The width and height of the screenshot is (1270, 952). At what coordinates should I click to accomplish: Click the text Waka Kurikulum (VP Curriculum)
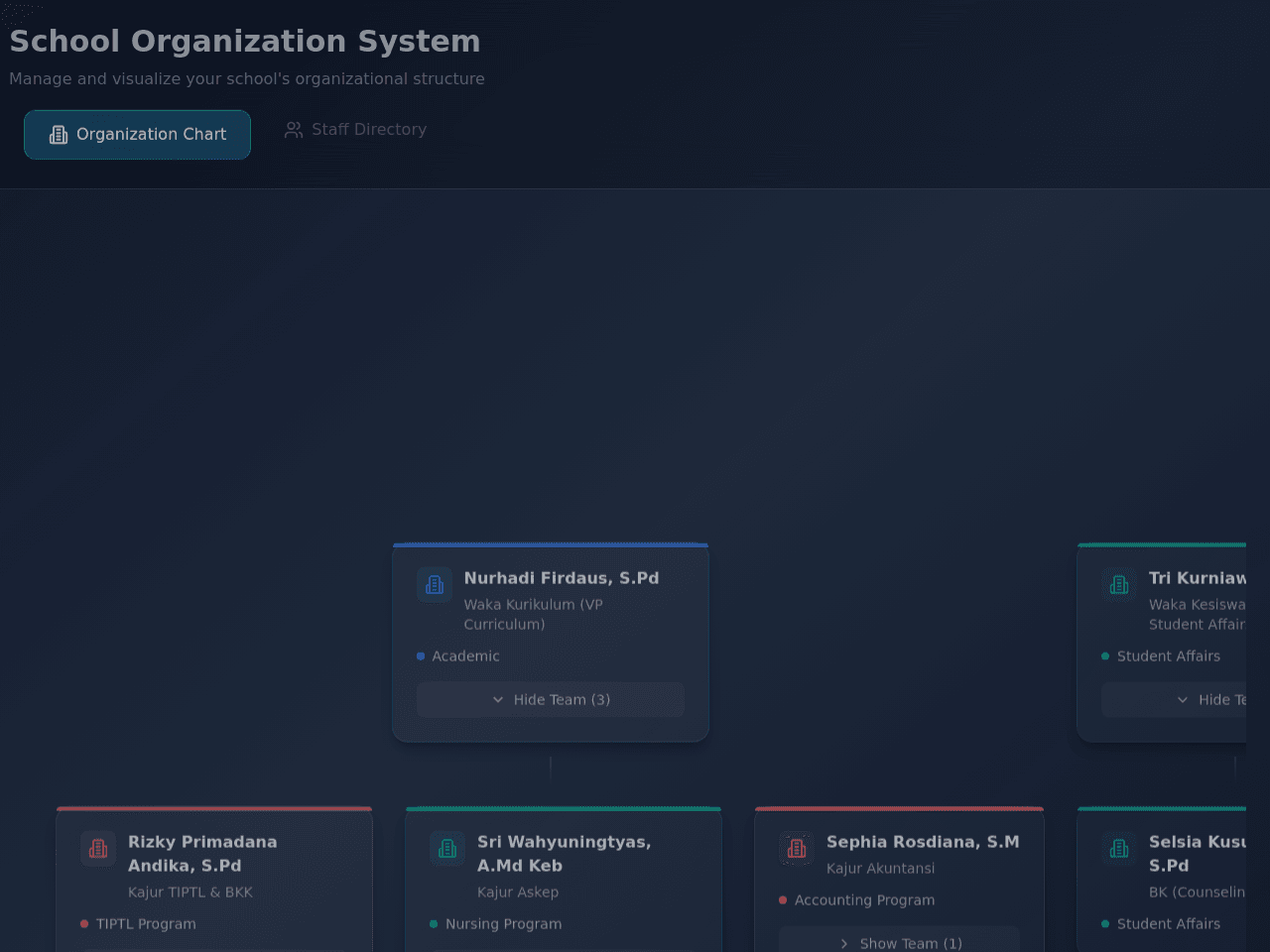(x=534, y=615)
